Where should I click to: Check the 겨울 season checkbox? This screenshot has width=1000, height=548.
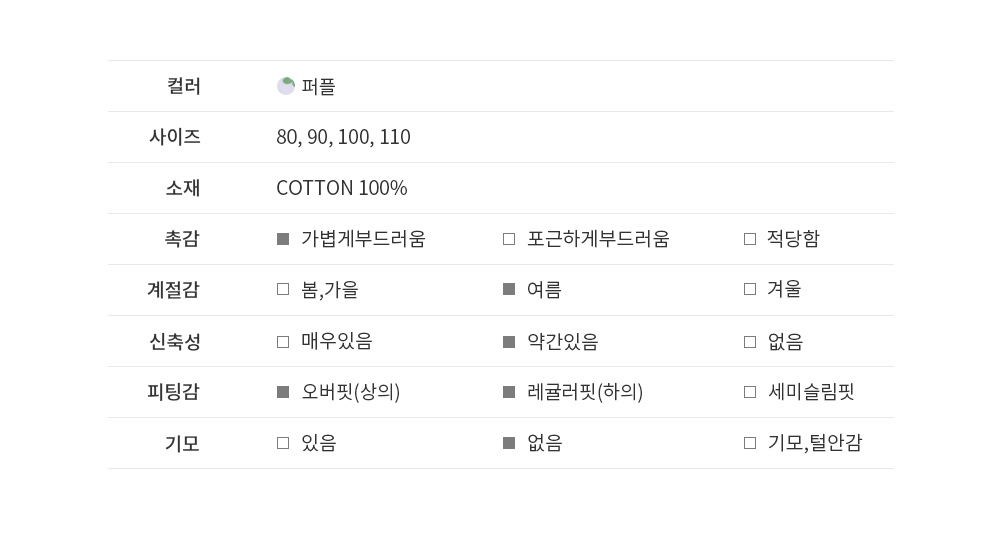click(750, 289)
